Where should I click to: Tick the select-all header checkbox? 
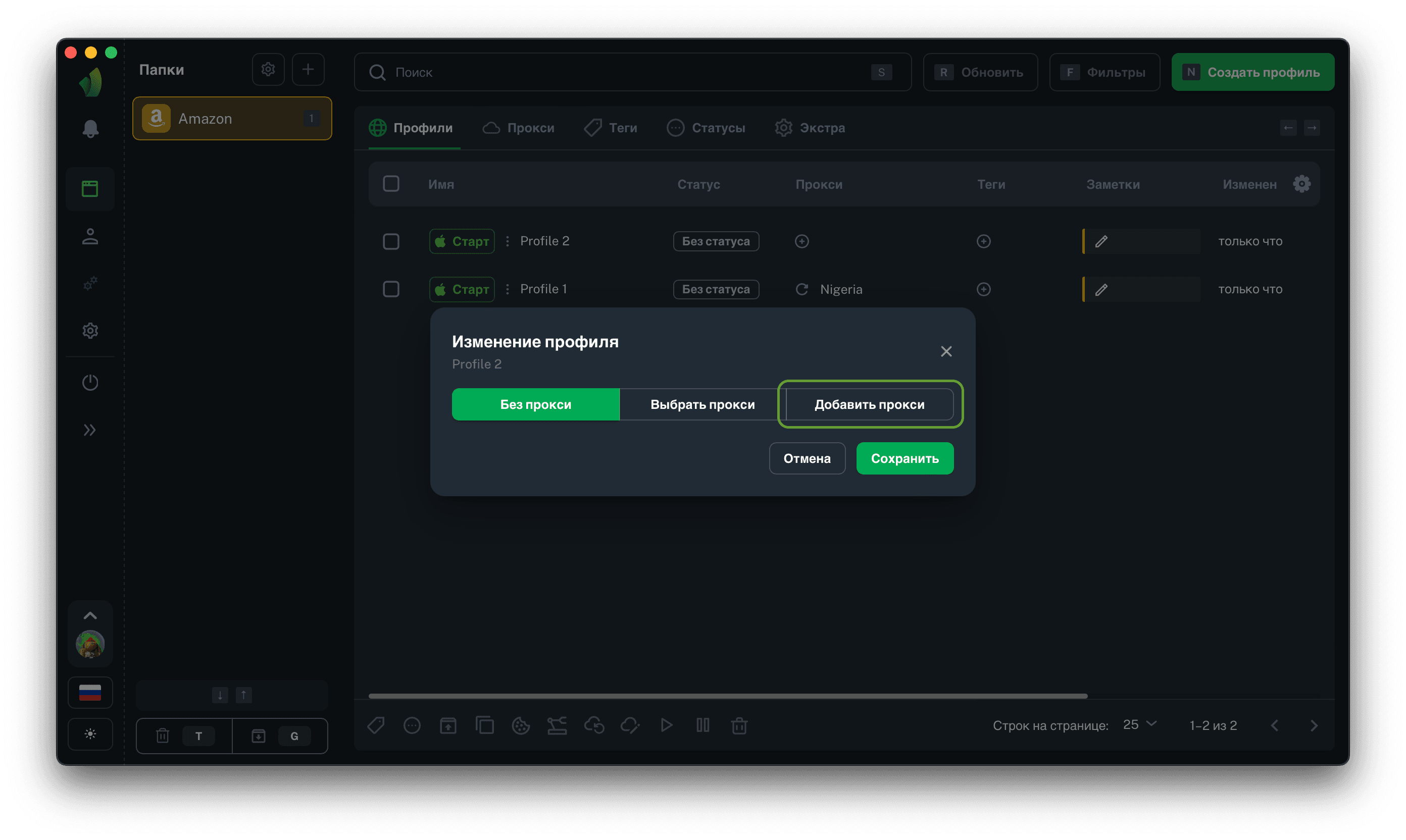click(x=391, y=184)
